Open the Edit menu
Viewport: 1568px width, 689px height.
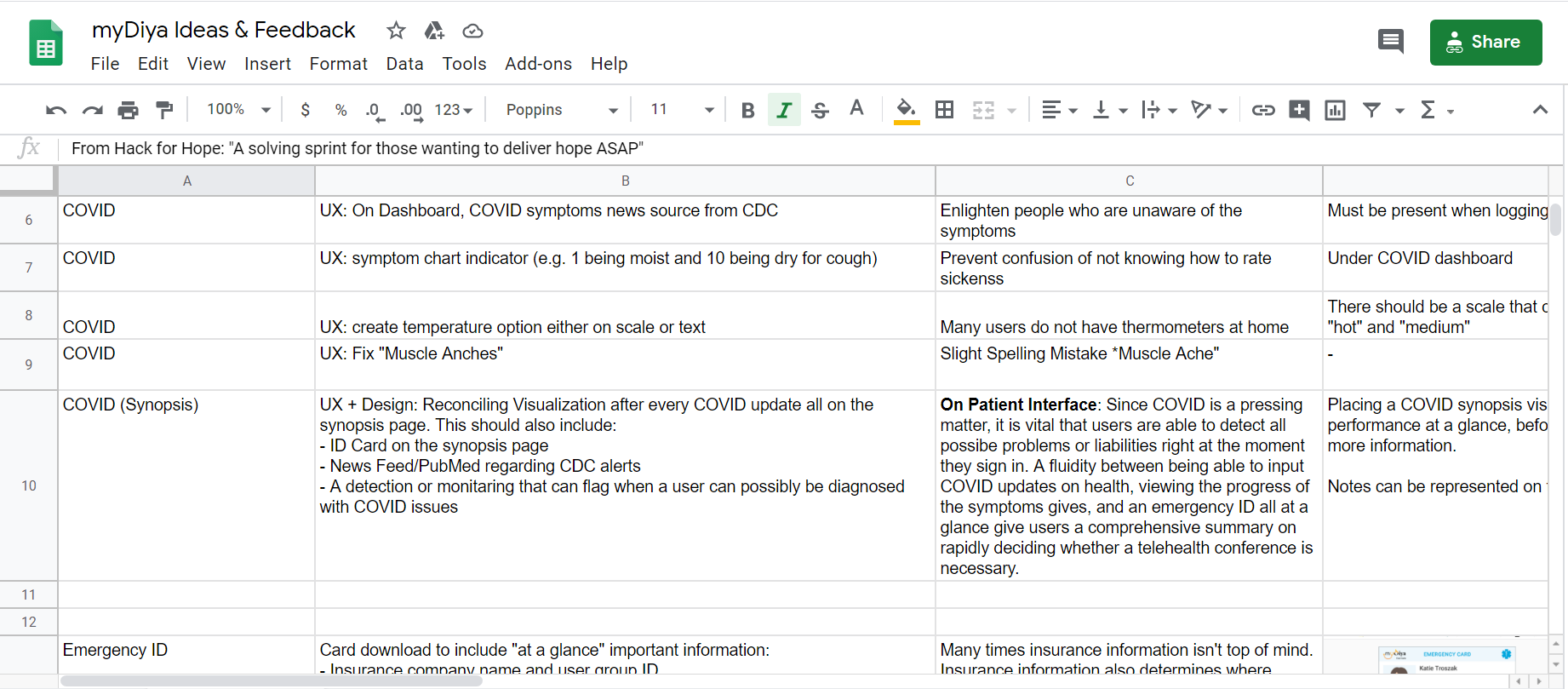click(x=153, y=64)
